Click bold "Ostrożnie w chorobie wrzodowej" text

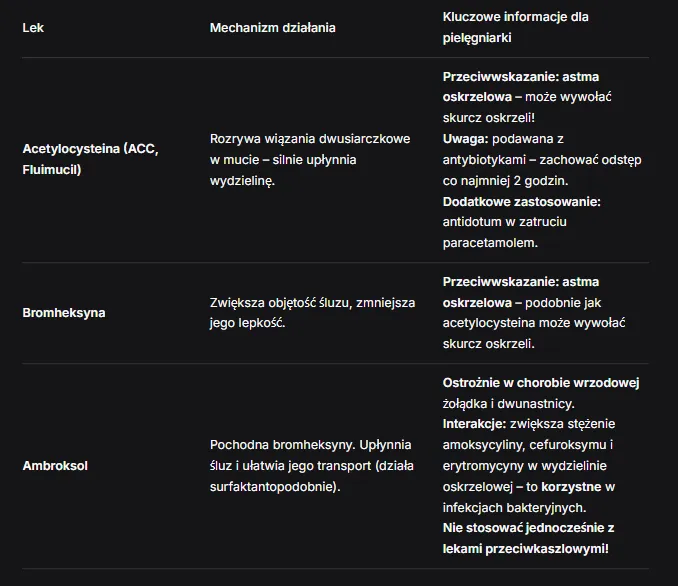pyautogui.click(x=541, y=383)
